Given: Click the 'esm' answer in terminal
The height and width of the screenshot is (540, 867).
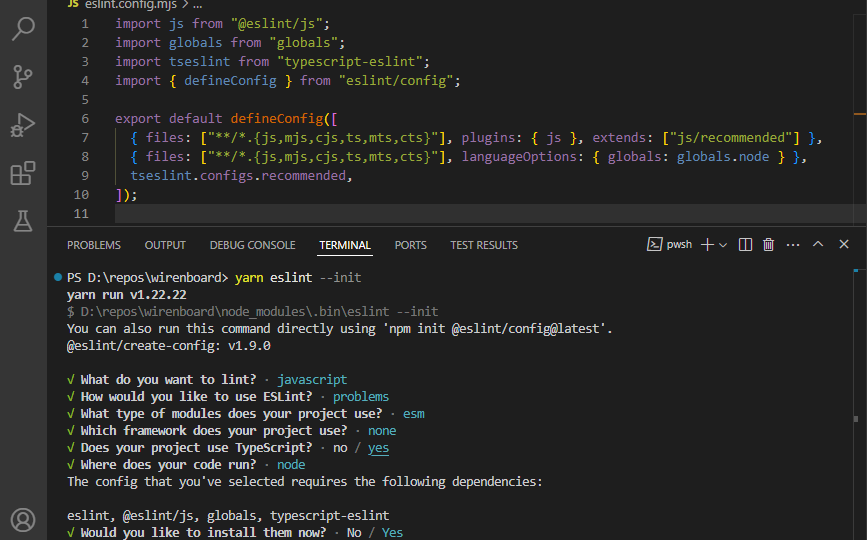Looking at the screenshot, I should tap(414, 414).
